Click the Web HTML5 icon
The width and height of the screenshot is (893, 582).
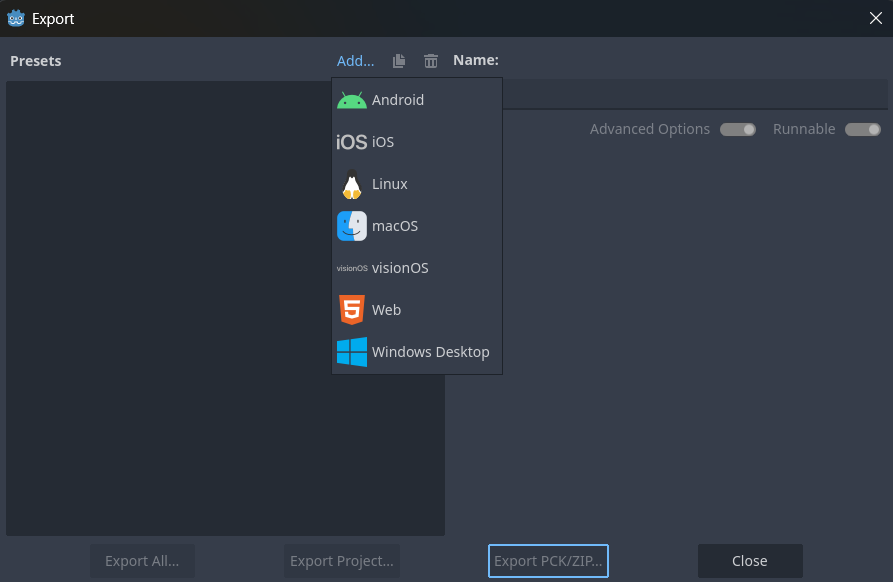click(x=351, y=310)
